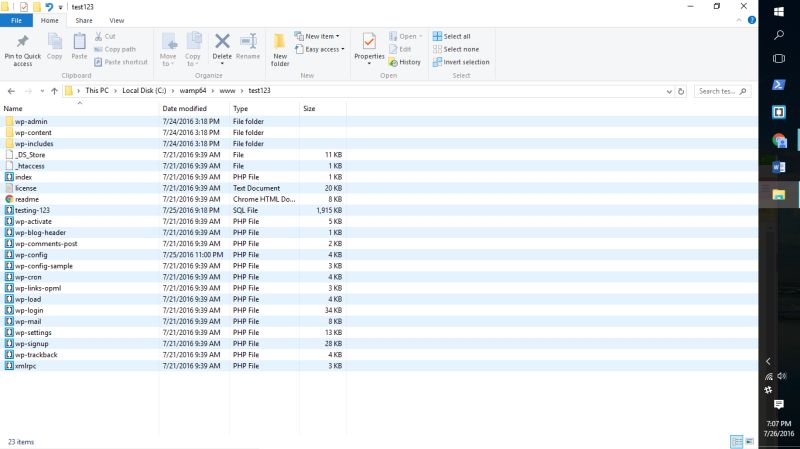
Task: Click the search box
Action: coord(722,91)
